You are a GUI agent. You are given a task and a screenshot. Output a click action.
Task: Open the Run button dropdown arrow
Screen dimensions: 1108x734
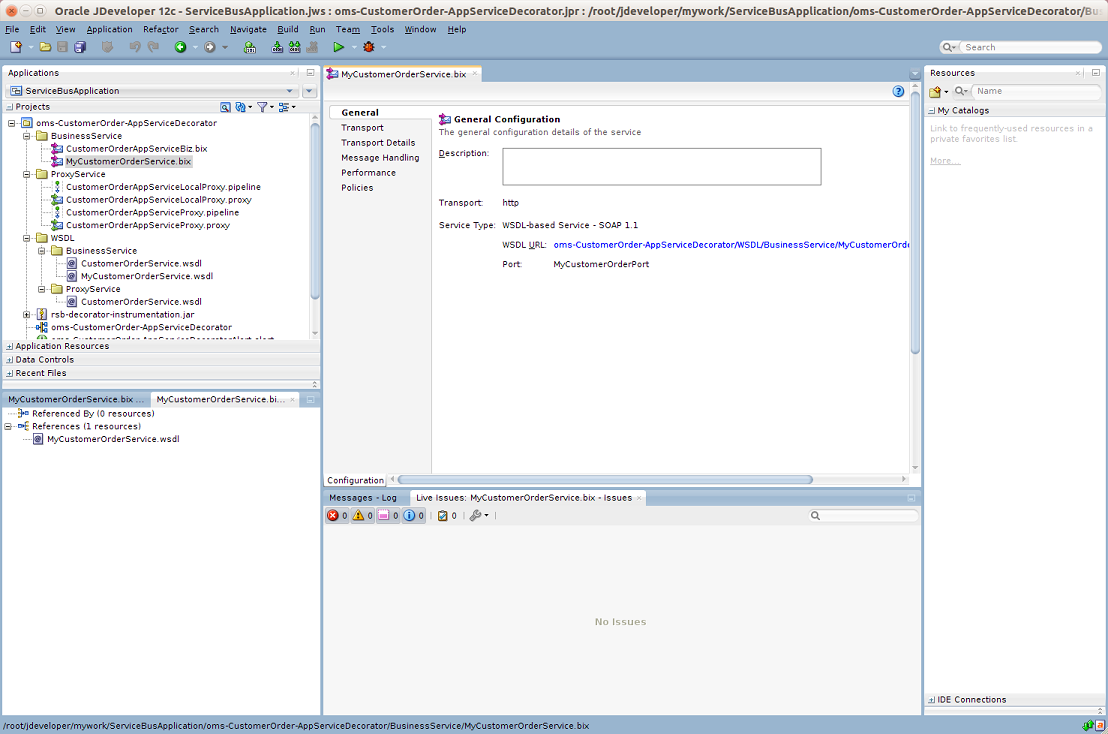[354, 47]
